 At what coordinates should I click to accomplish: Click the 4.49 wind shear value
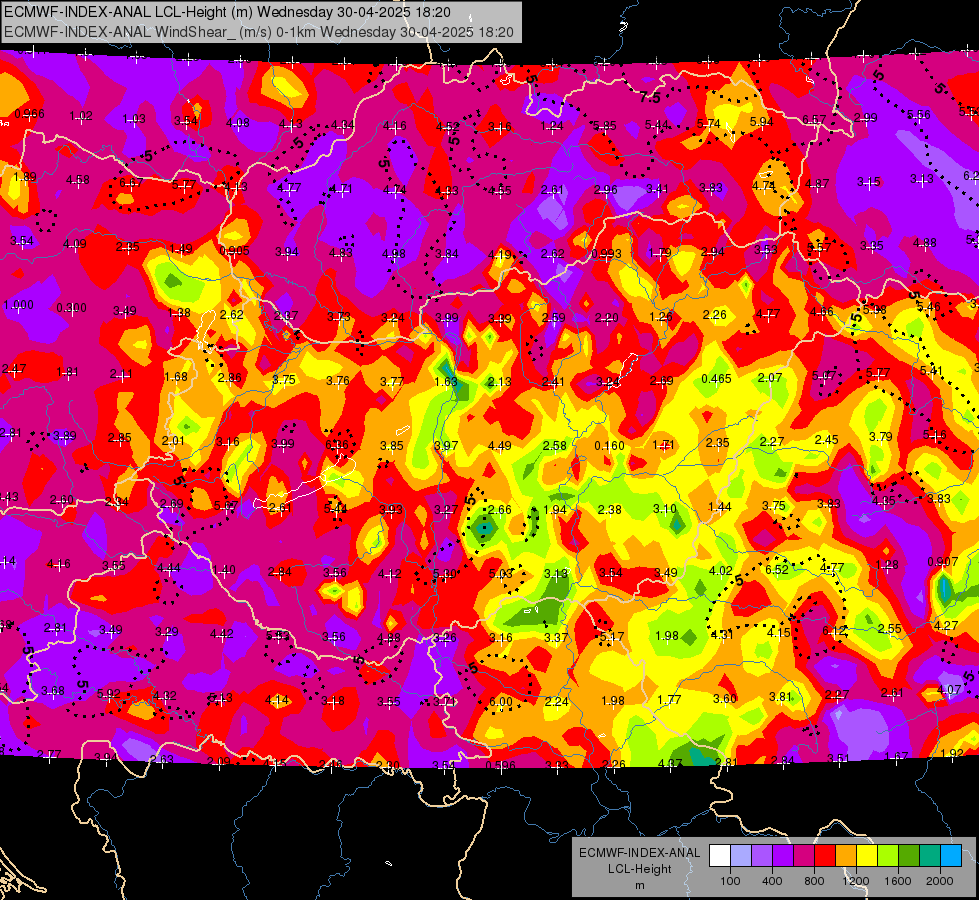click(x=499, y=445)
